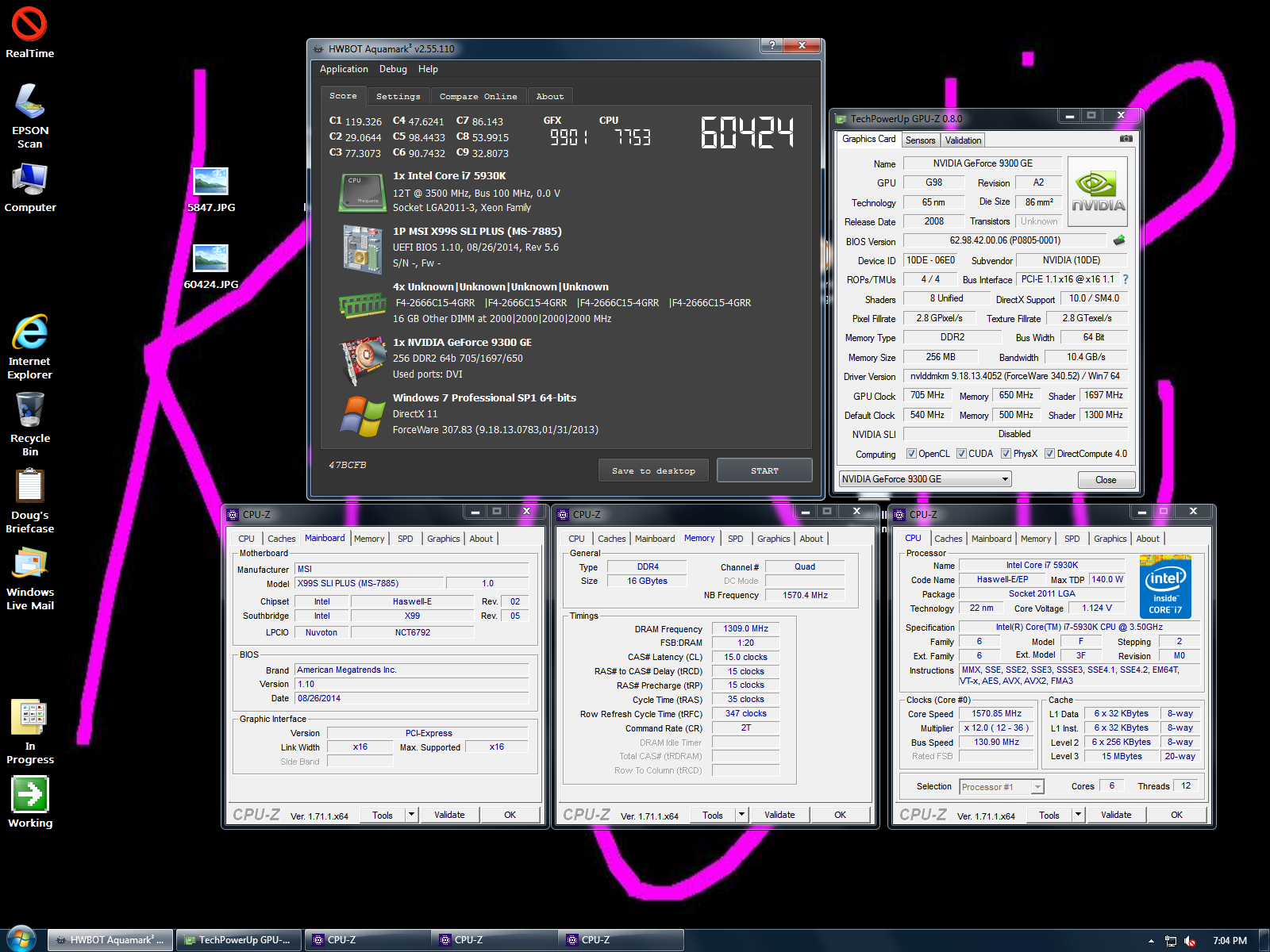Image resolution: width=1270 pixels, height=952 pixels.
Task: Open the NVIDIA GeForce 9300 GE dropdown
Action: coord(925,479)
